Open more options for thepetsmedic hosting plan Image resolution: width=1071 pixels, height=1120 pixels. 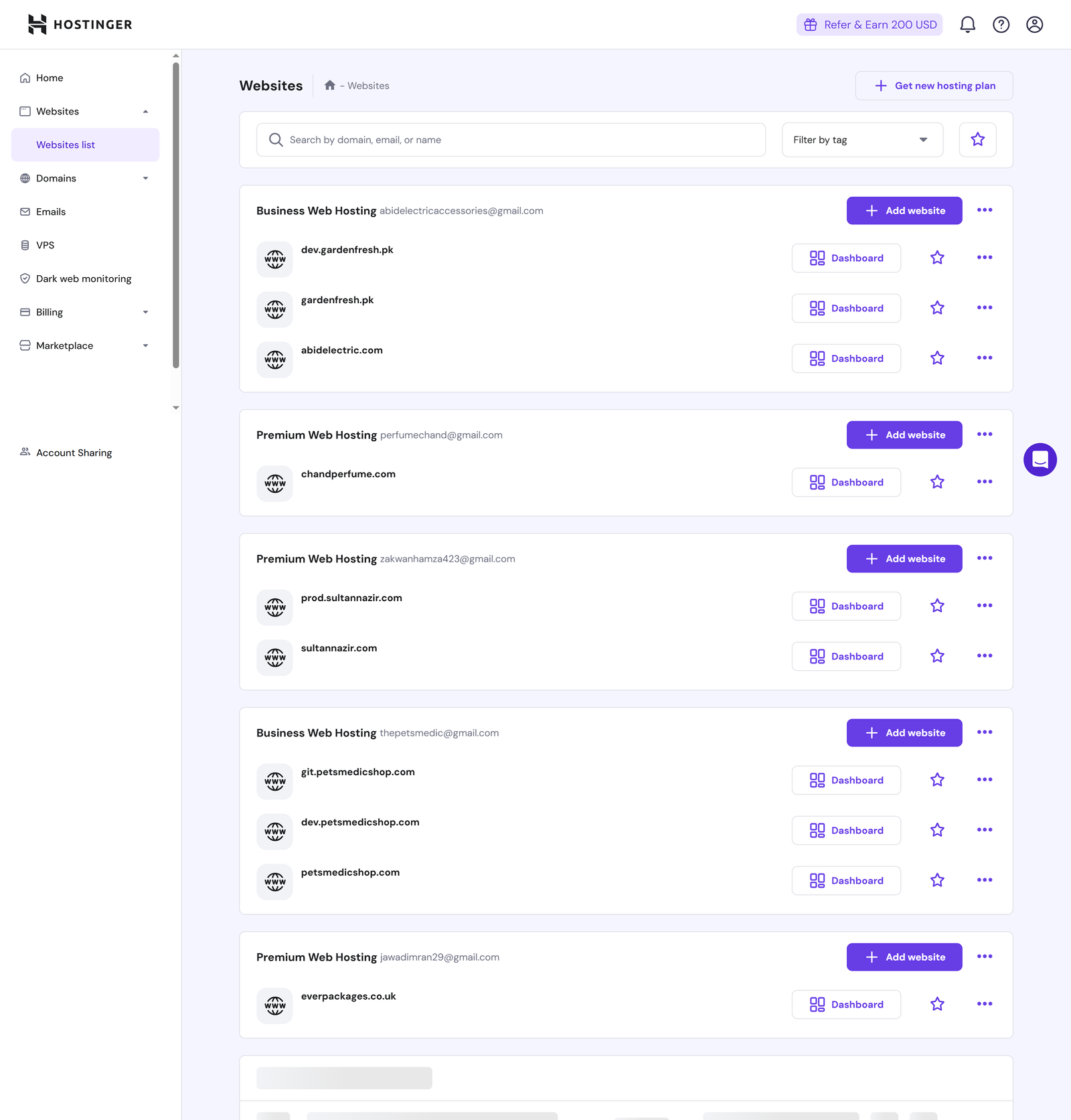pos(985,732)
